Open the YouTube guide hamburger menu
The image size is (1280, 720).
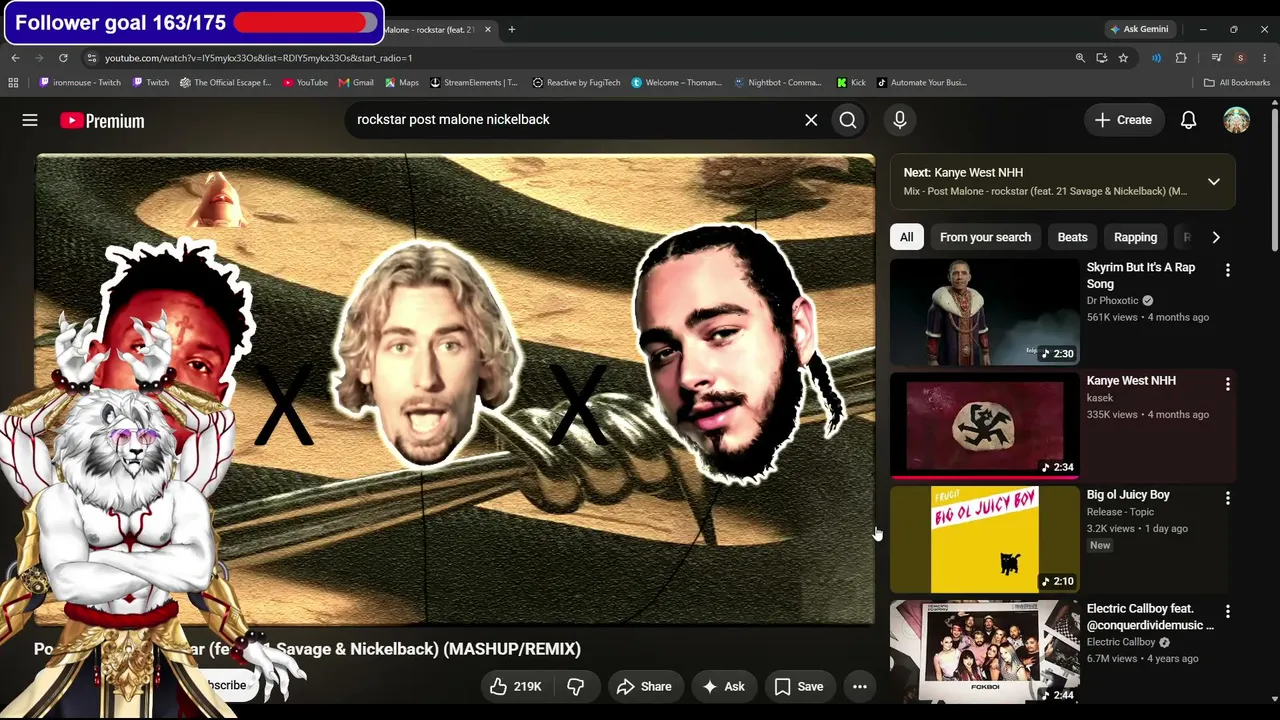click(x=30, y=120)
